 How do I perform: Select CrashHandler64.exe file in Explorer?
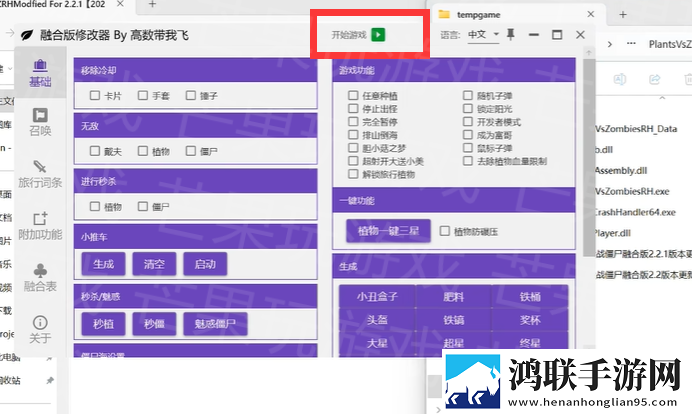[635, 212]
